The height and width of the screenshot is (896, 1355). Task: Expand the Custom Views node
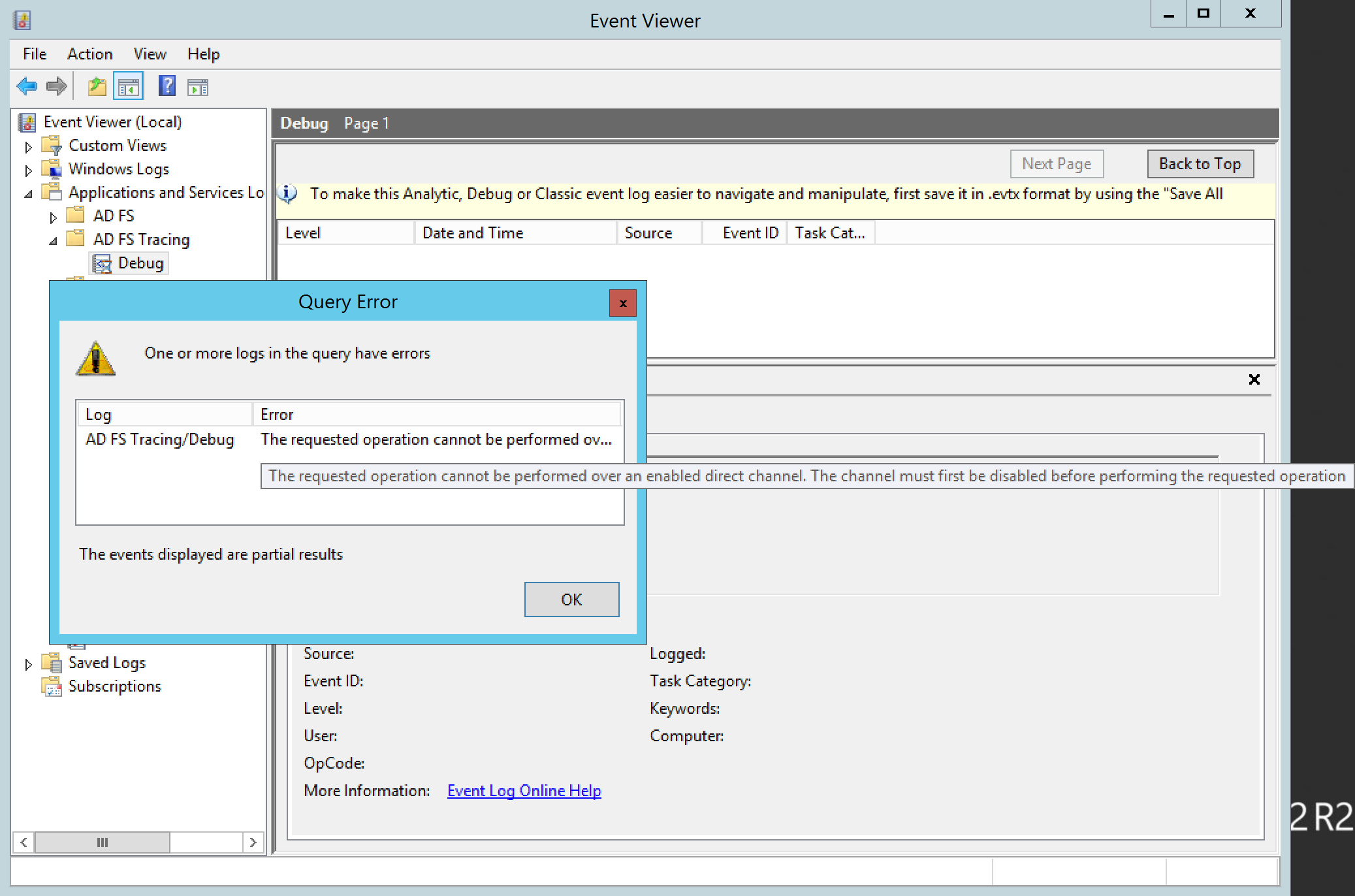click(x=28, y=147)
